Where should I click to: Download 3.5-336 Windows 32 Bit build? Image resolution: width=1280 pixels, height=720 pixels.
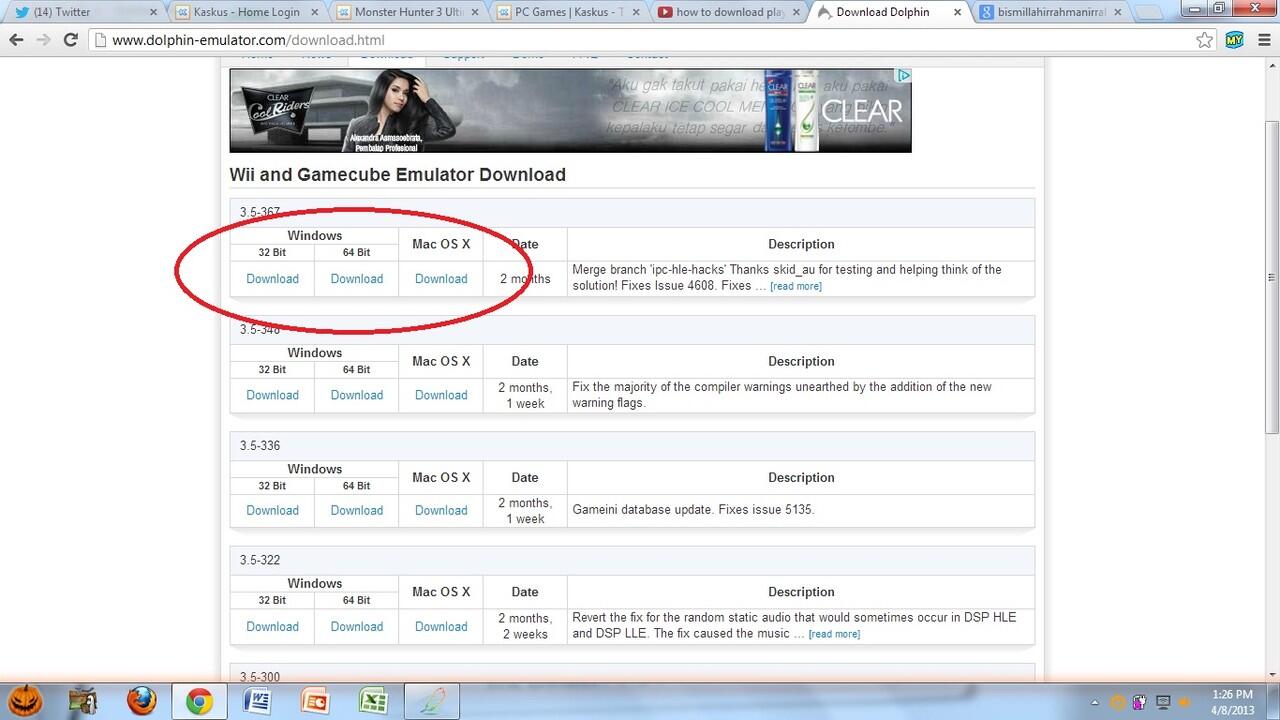272,510
